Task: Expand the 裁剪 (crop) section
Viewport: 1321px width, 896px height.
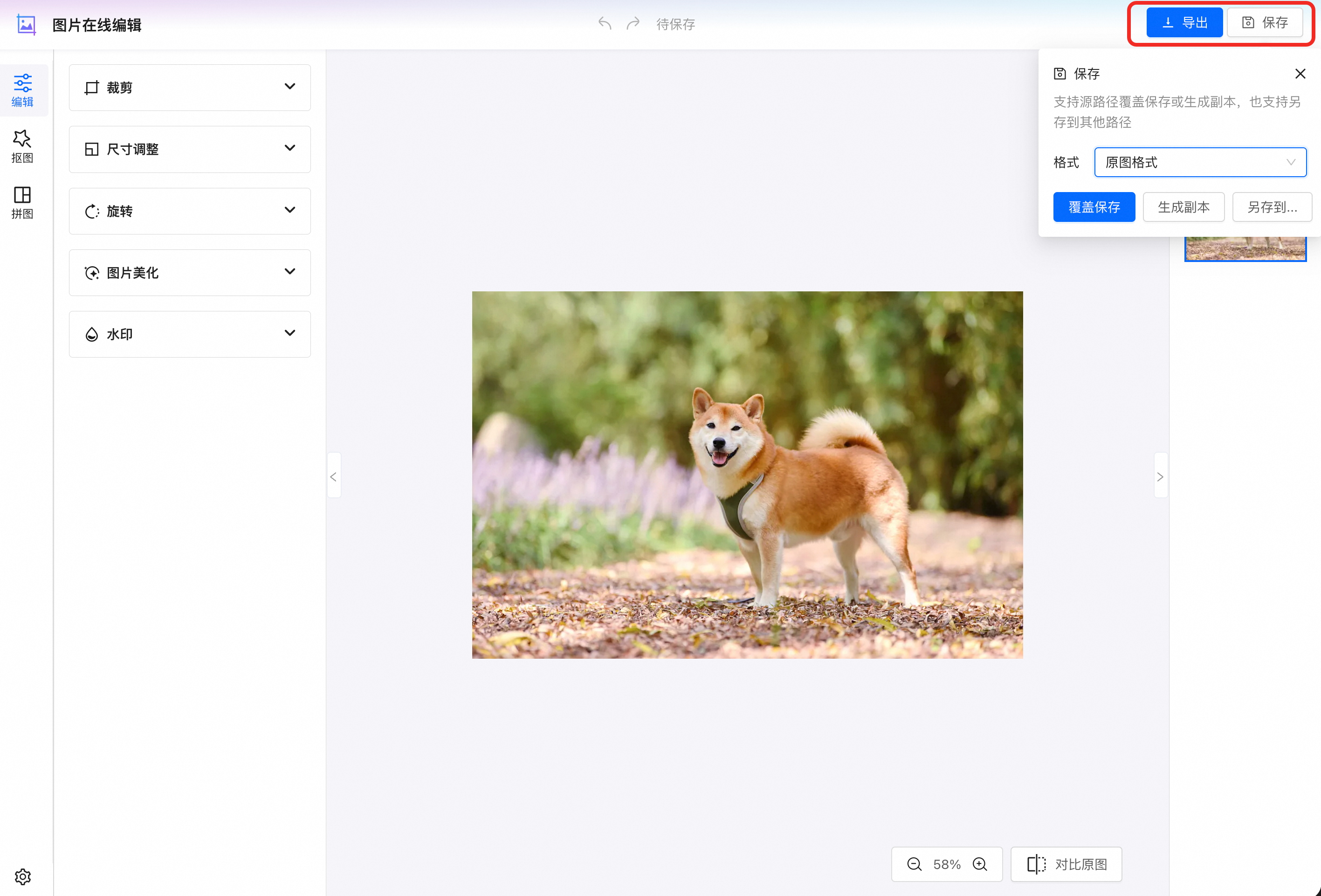Action: [x=189, y=87]
